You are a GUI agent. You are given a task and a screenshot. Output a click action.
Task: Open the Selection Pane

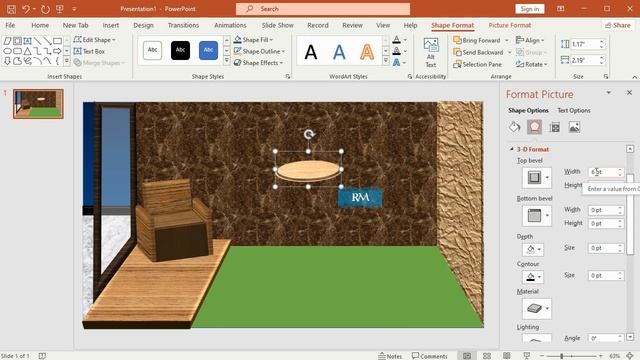477,64
